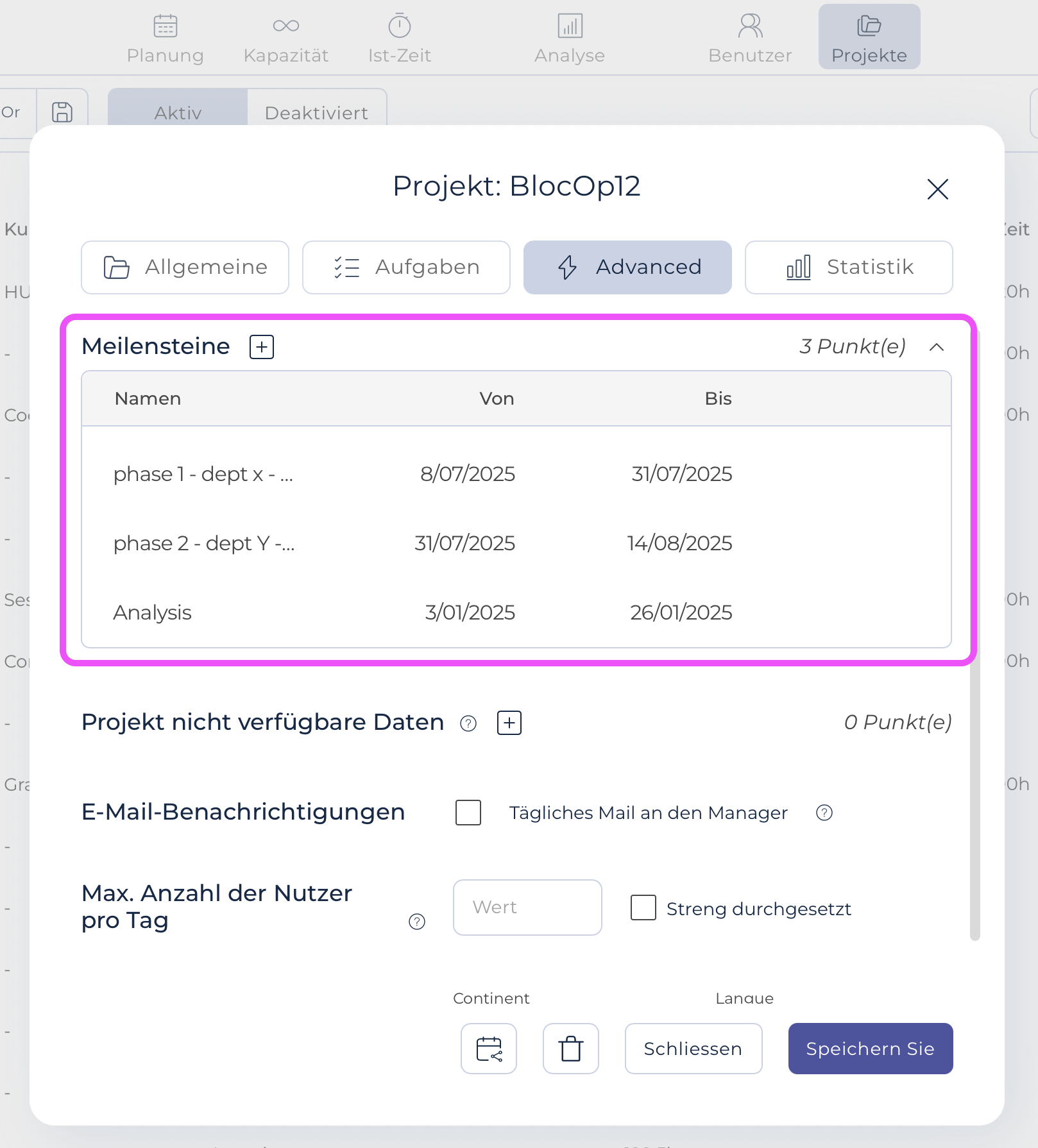The width and height of the screenshot is (1038, 1148).
Task: Collapse the Meilensteine section chevron
Action: 937,347
